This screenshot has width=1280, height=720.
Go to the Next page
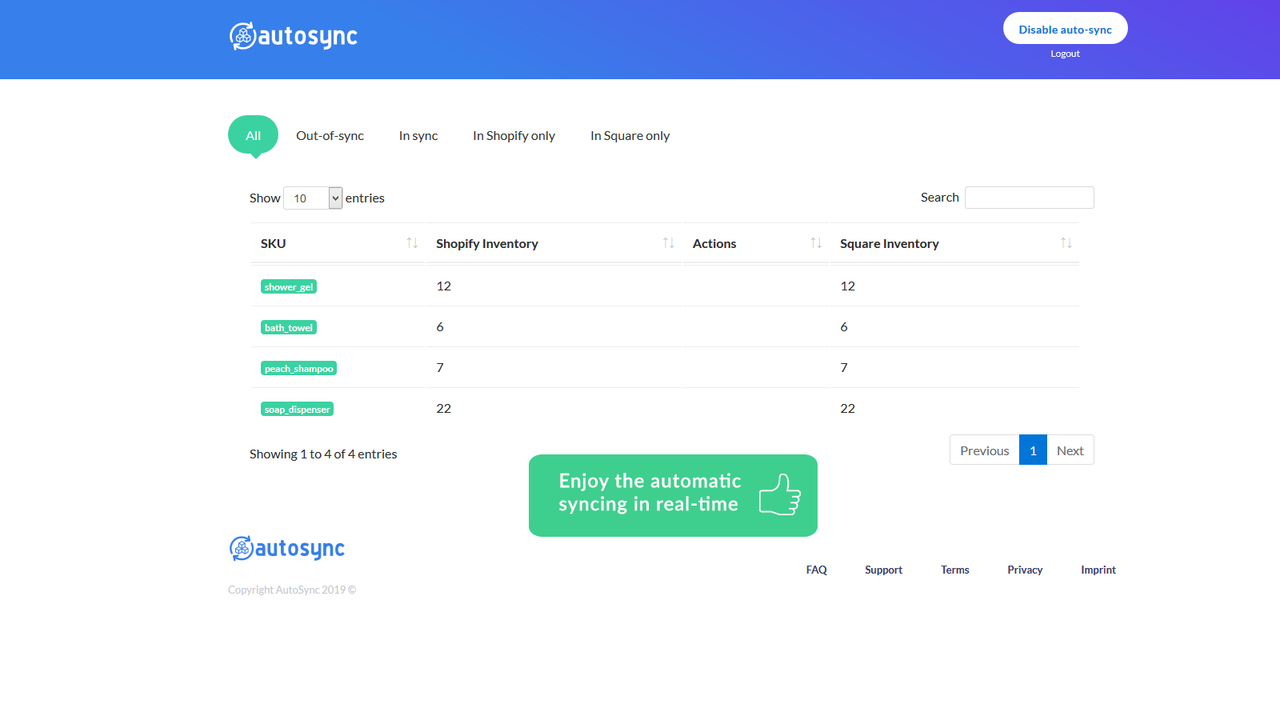[1070, 450]
